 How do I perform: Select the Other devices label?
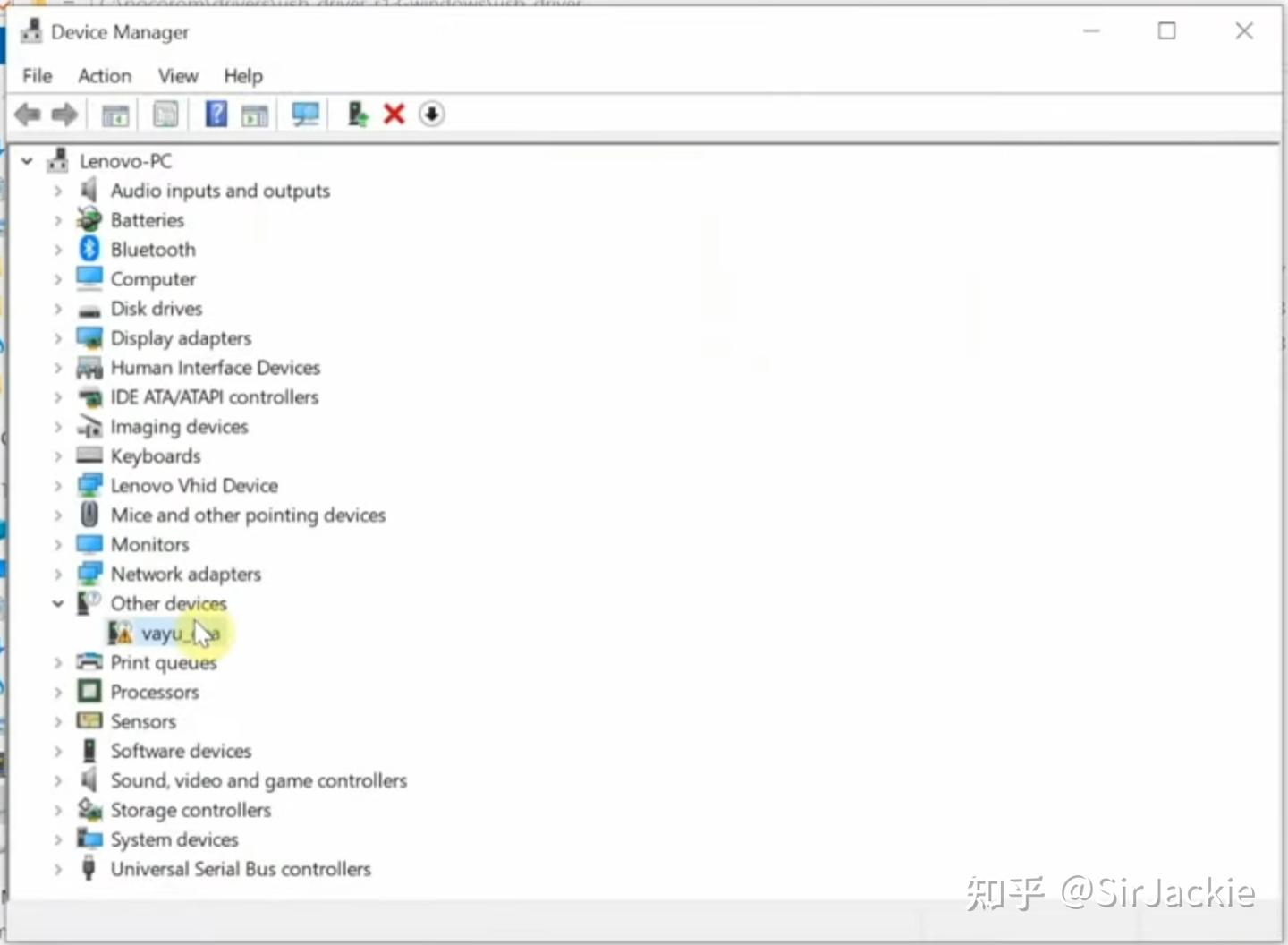click(x=169, y=603)
